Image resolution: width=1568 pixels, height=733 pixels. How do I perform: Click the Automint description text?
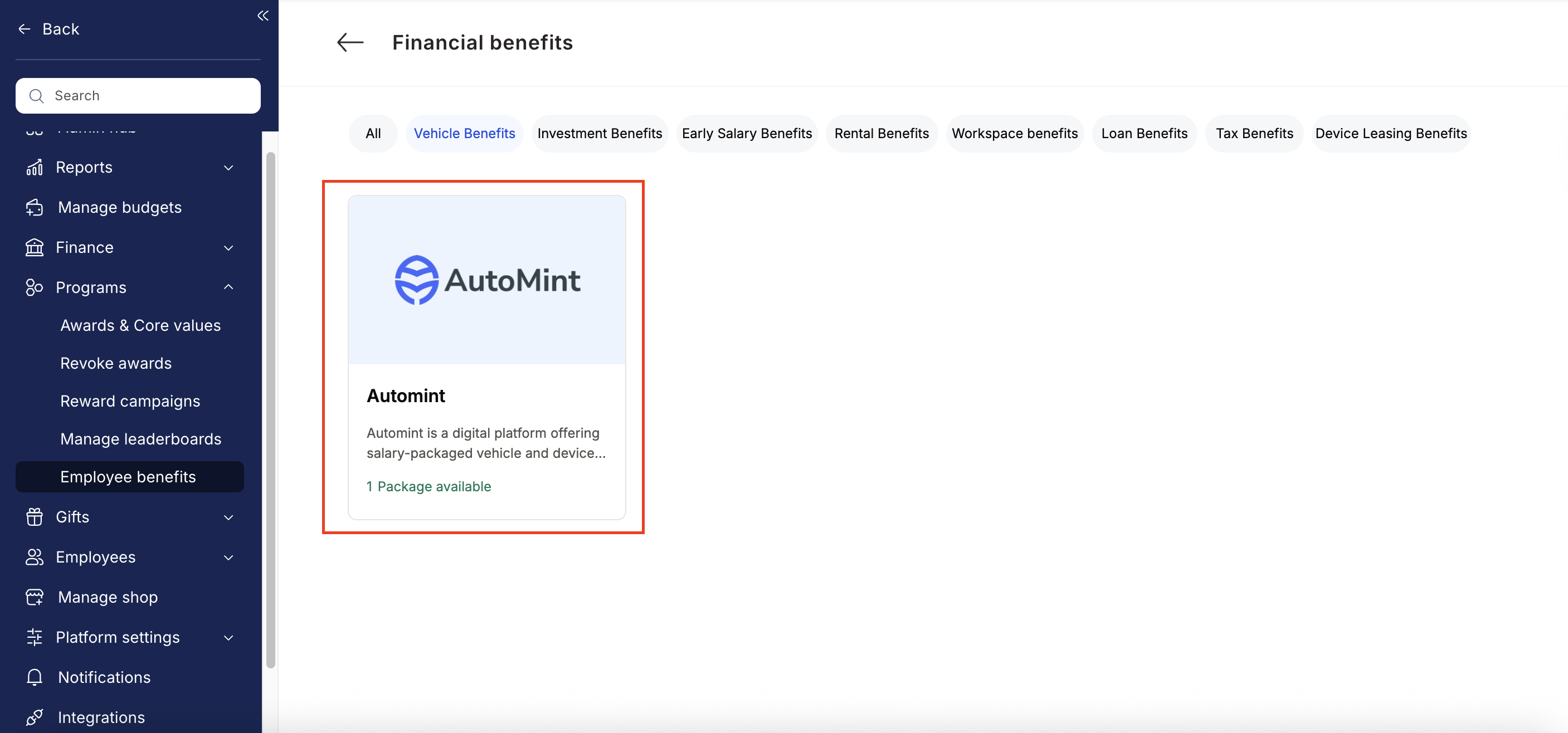486,443
